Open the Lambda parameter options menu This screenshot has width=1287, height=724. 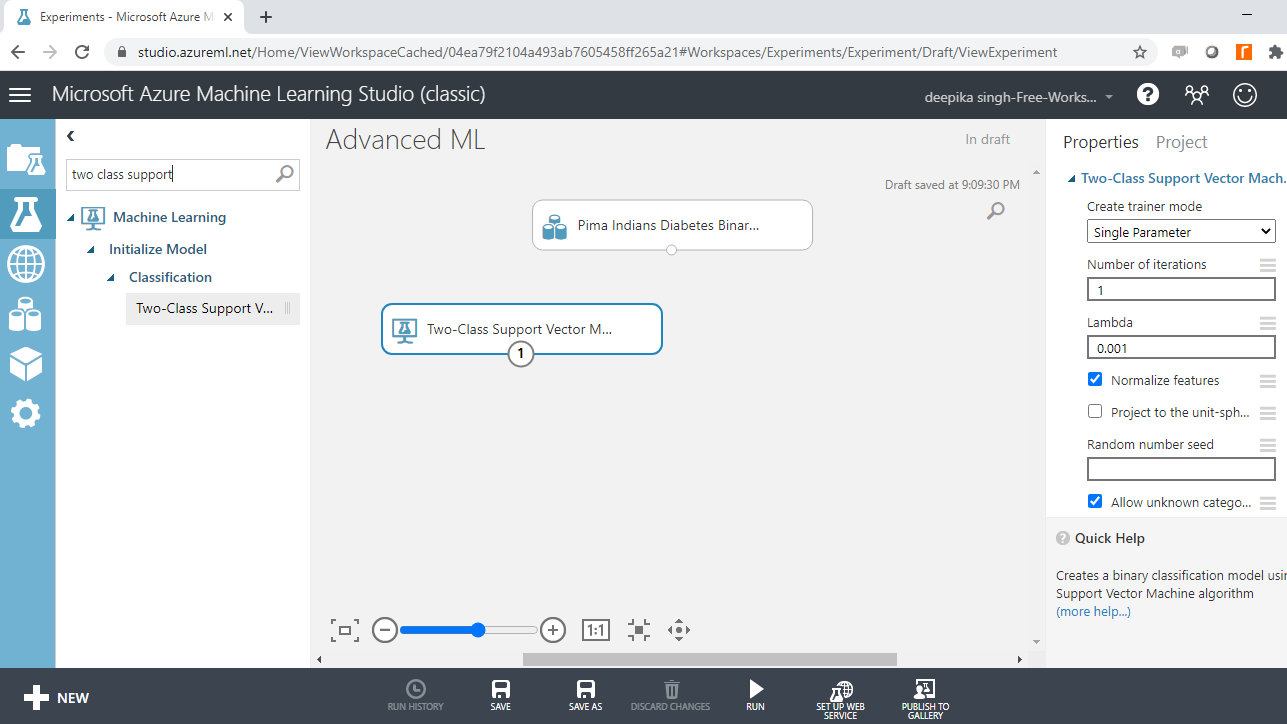(1267, 323)
